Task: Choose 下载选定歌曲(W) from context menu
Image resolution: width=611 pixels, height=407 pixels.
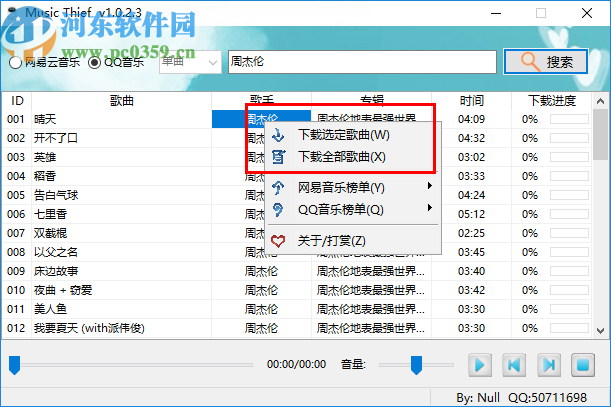Action: point(353,135)
